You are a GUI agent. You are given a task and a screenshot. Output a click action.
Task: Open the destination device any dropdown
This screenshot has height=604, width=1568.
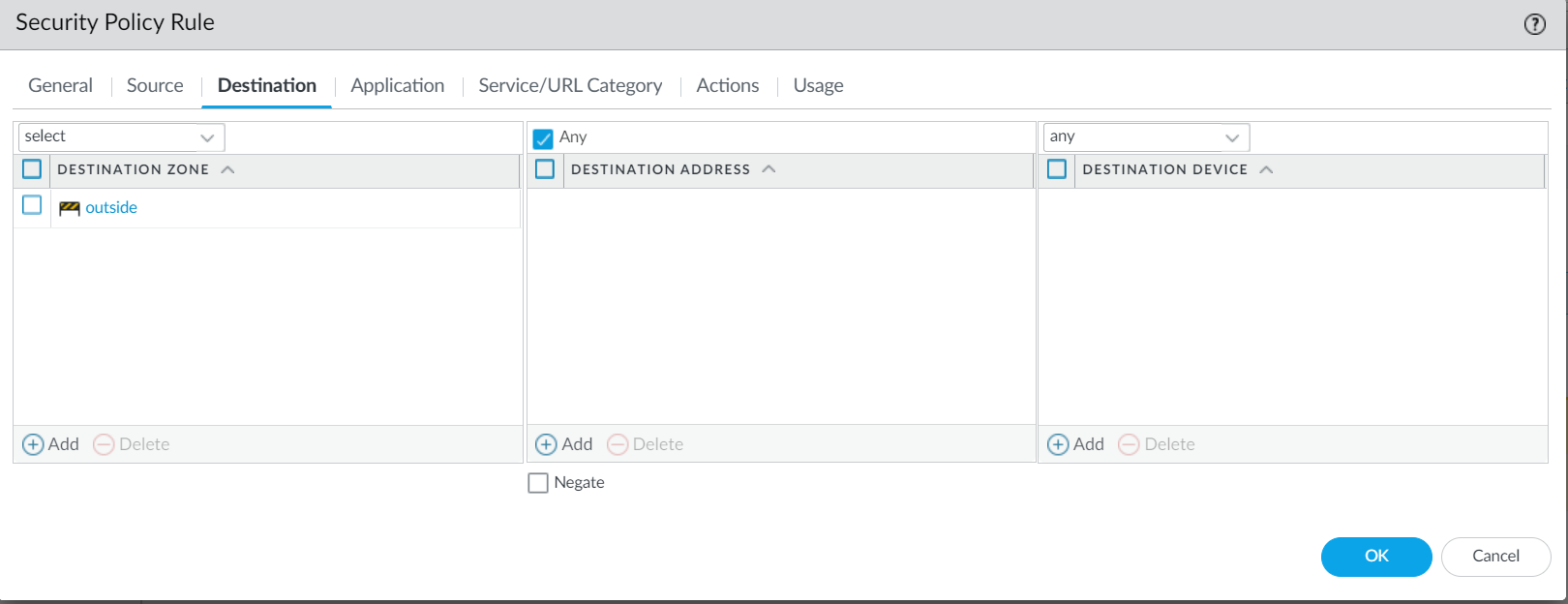click(1146, 137)
